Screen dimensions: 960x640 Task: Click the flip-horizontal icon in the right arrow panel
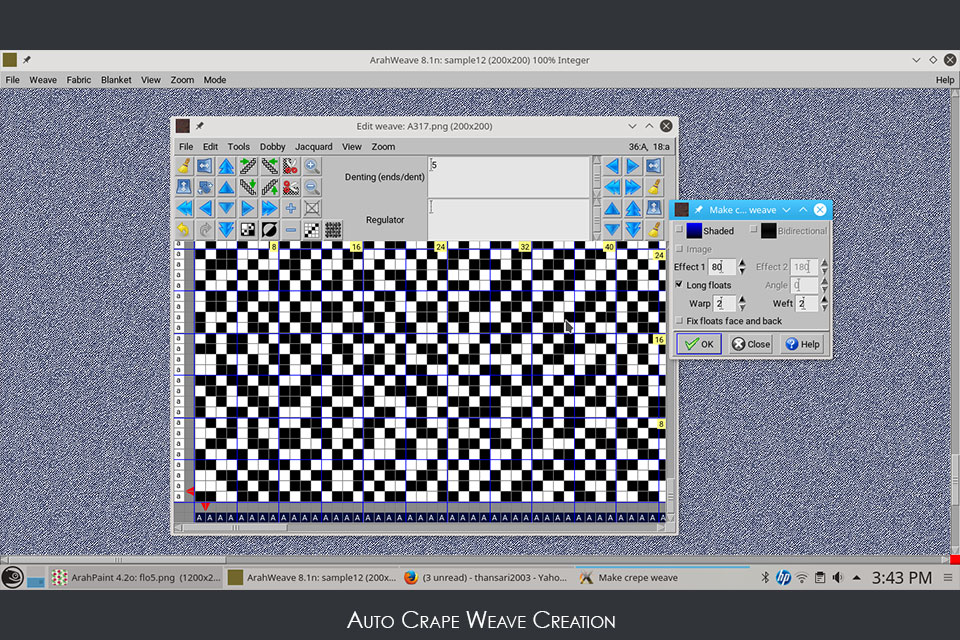click(x=654, y=166)
